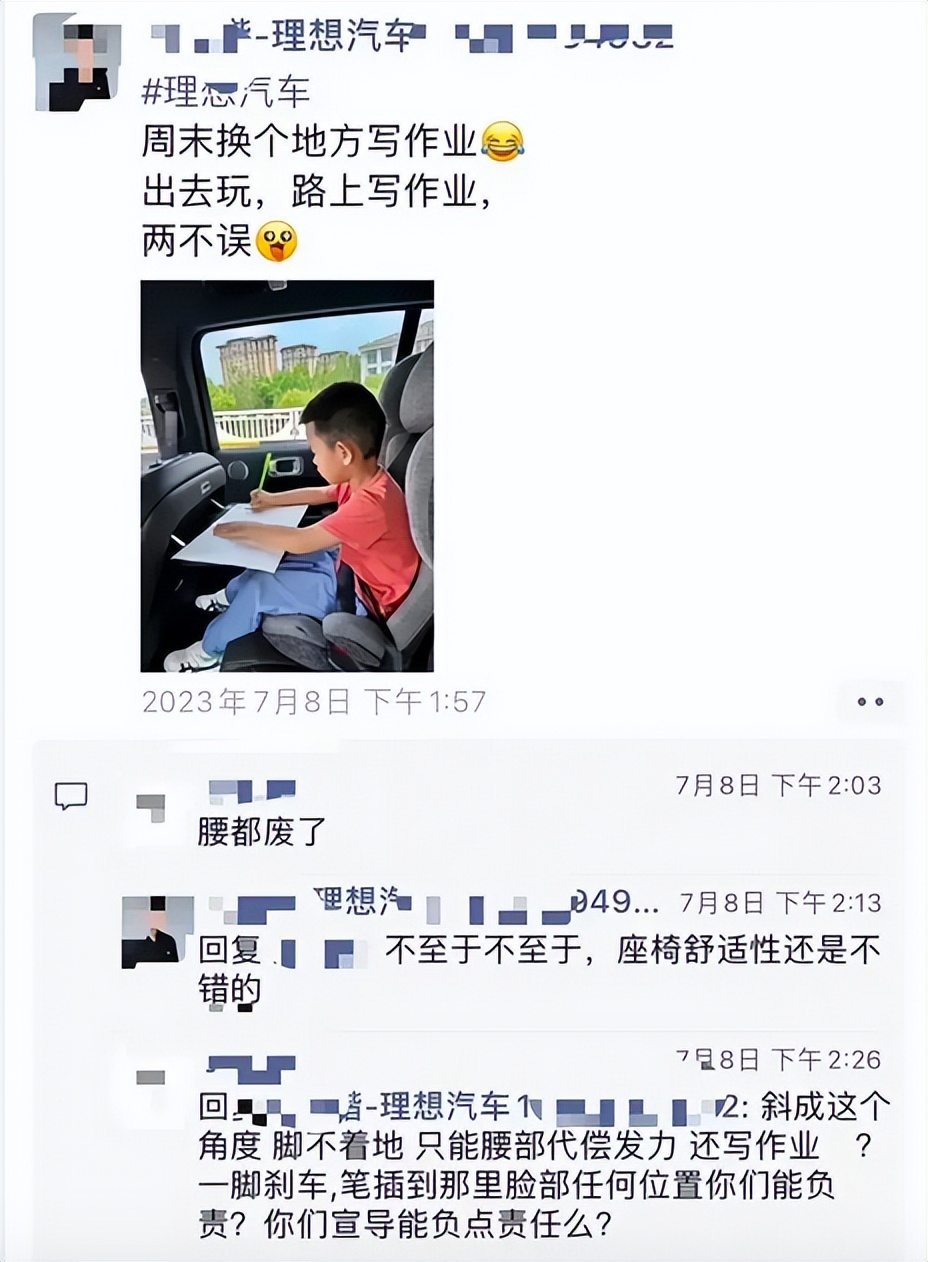Open the two-dot more options button

(x=870, y=702)
